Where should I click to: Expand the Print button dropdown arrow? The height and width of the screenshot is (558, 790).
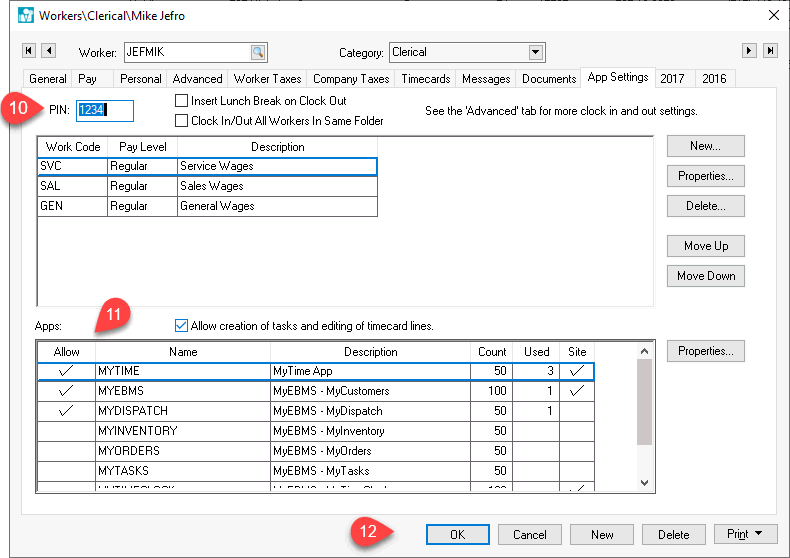760,535
